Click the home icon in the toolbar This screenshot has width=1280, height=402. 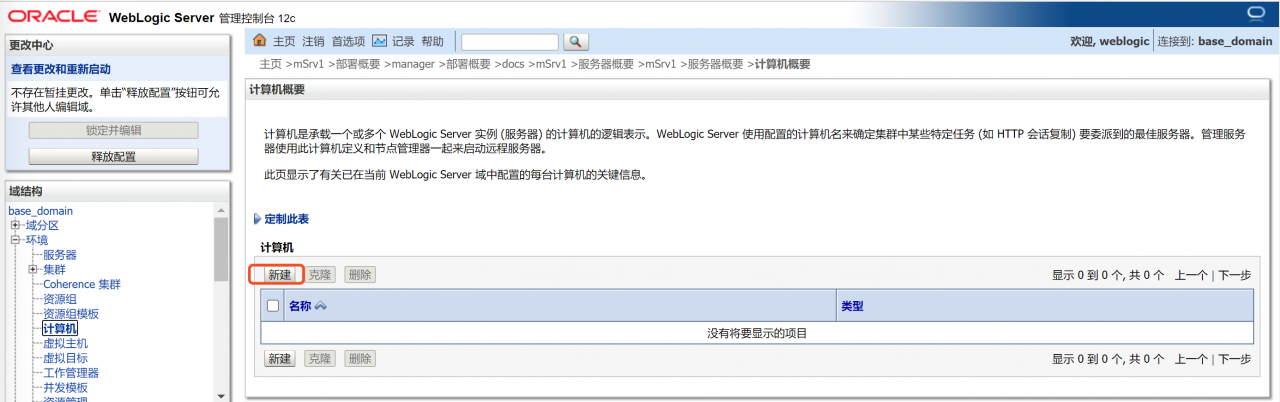pos(260,41)
